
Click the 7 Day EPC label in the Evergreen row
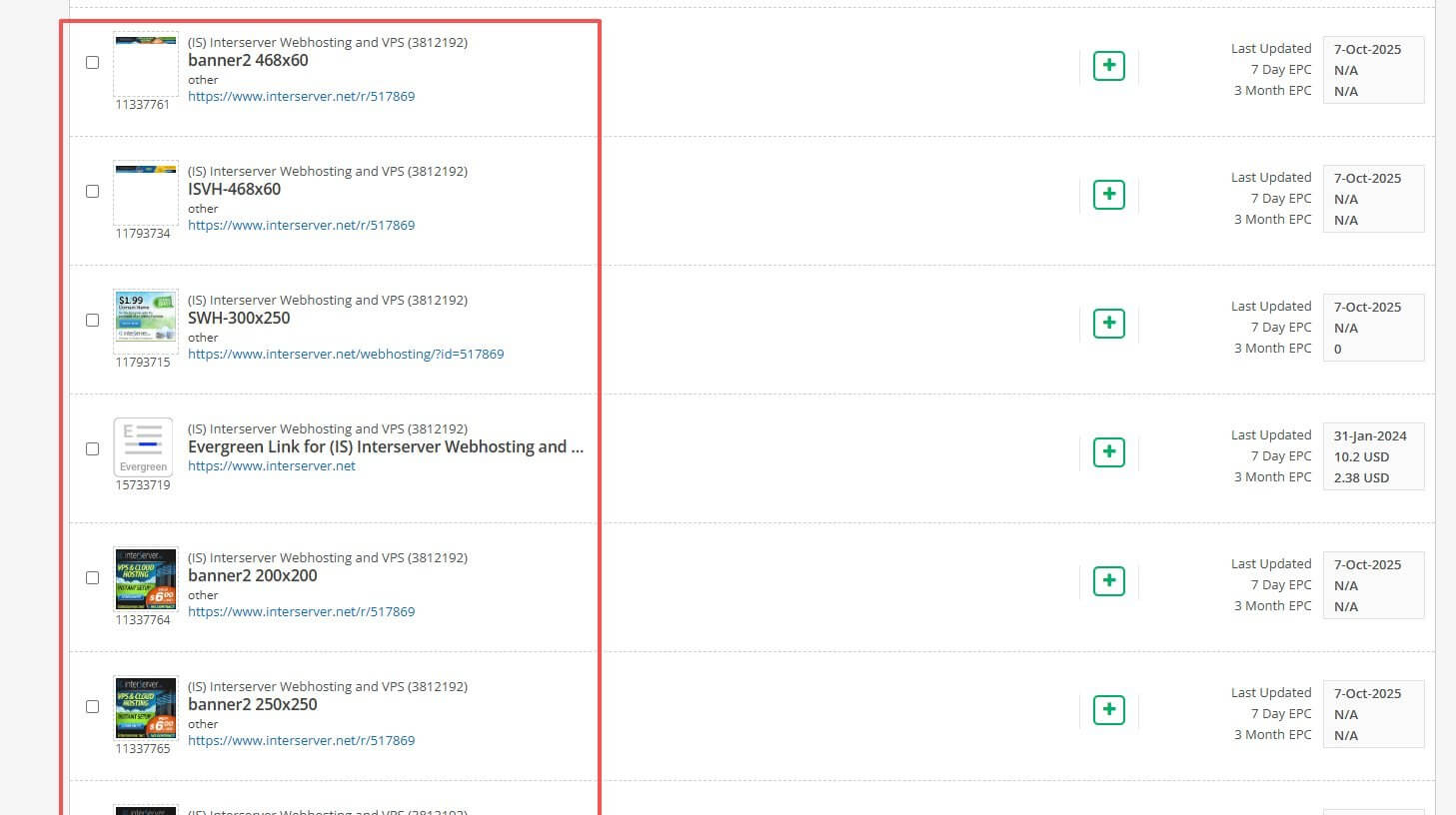1281,456
